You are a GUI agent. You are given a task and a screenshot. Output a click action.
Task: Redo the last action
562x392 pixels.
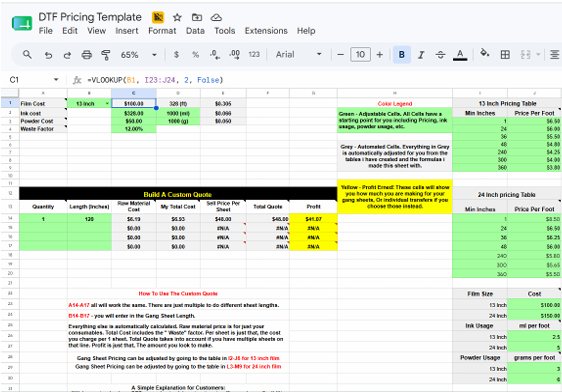pos(67,55)
